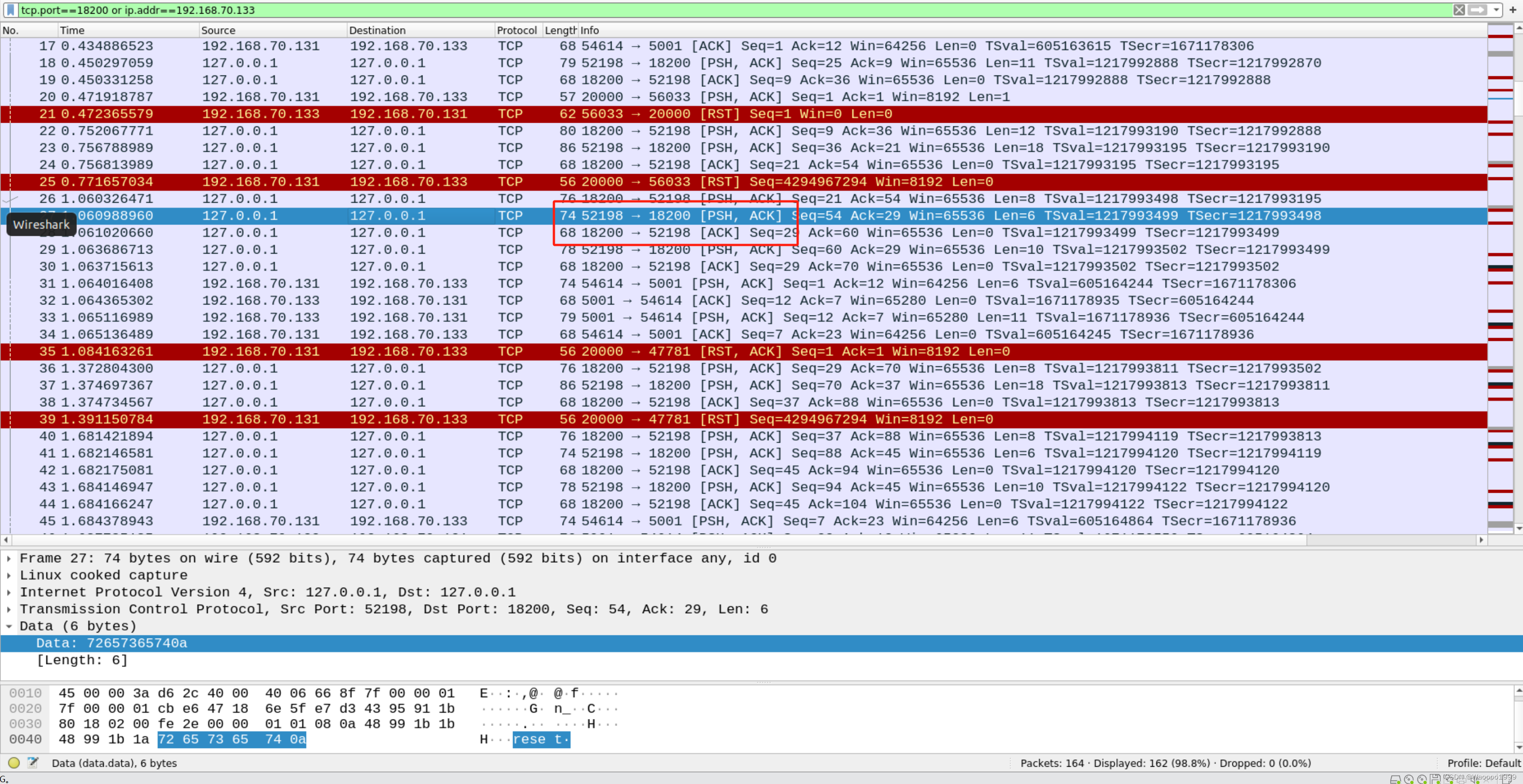Viewport: 1523px width, 784px height.
Task: Add a filter button with the plus icon
Action: [x=1513, y=10]
